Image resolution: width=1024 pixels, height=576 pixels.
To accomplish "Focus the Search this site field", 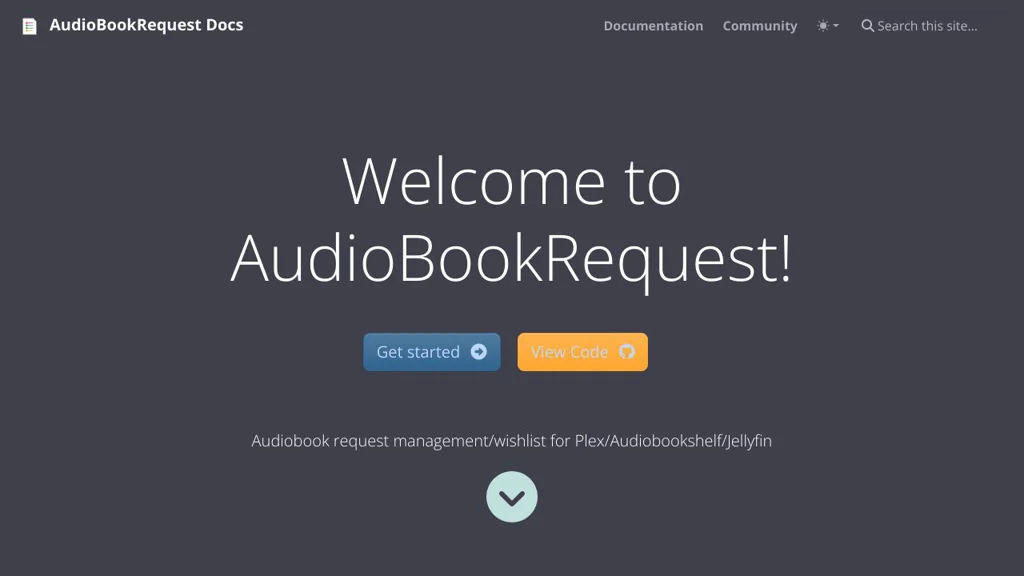I will [x=927, y=26].
